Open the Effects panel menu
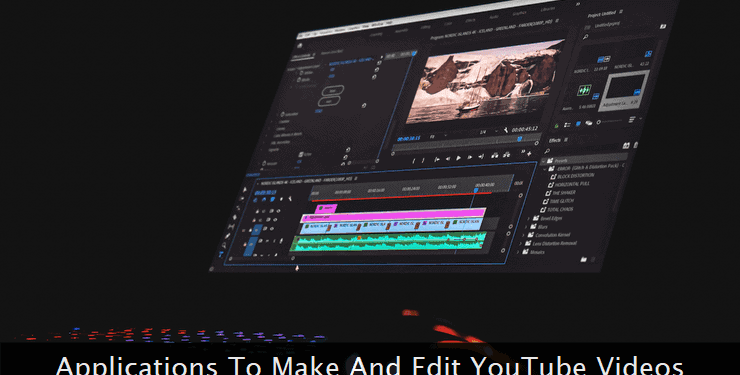Screen dimensions: 740x375 (x=566, y=140)
